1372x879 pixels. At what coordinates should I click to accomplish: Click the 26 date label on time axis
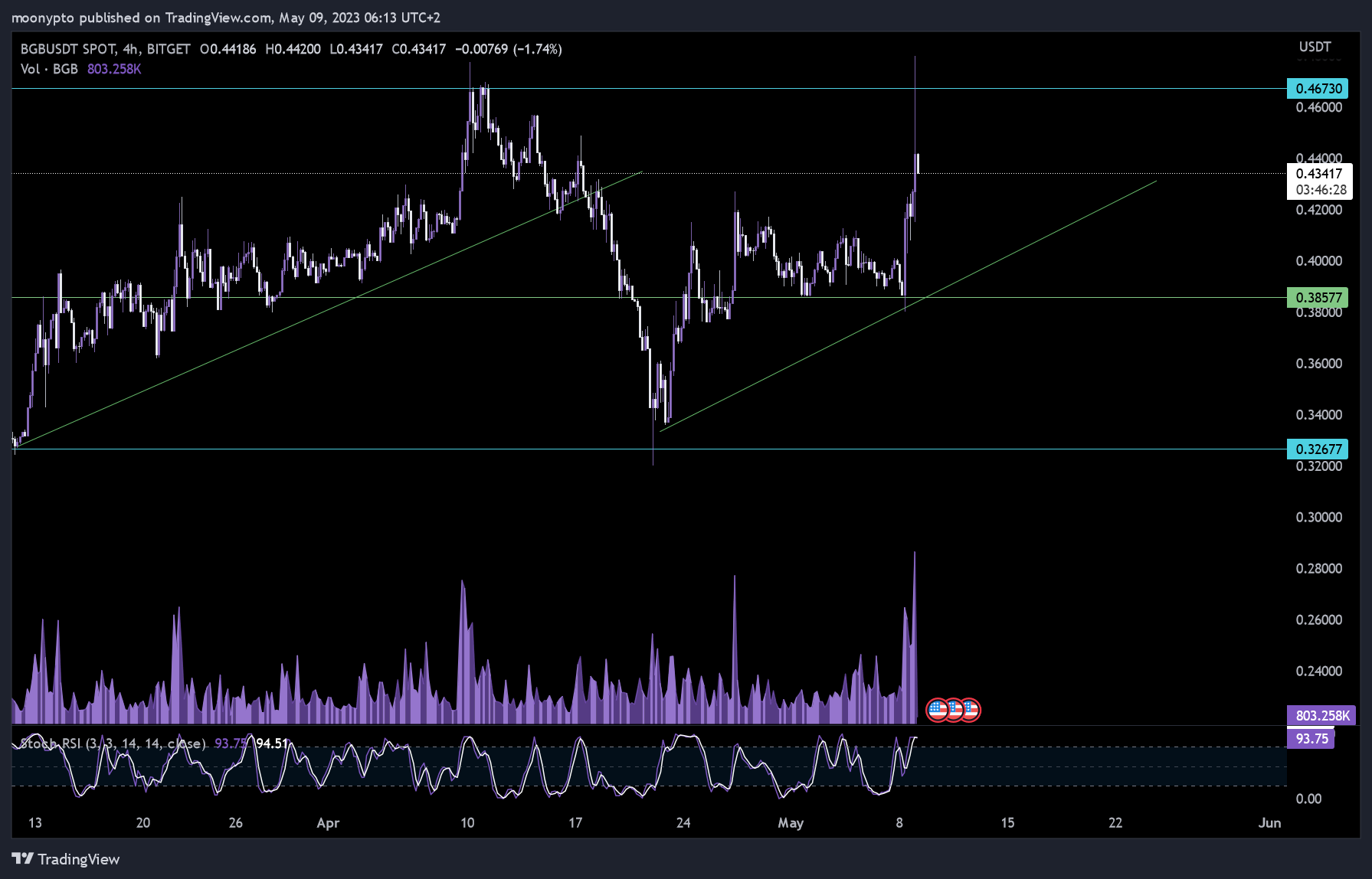[236, 823]
